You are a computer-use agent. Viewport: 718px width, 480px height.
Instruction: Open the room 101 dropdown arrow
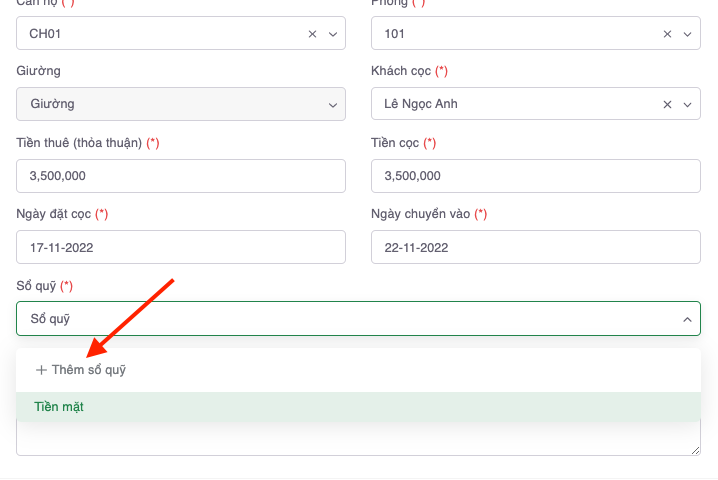[687, 34]
